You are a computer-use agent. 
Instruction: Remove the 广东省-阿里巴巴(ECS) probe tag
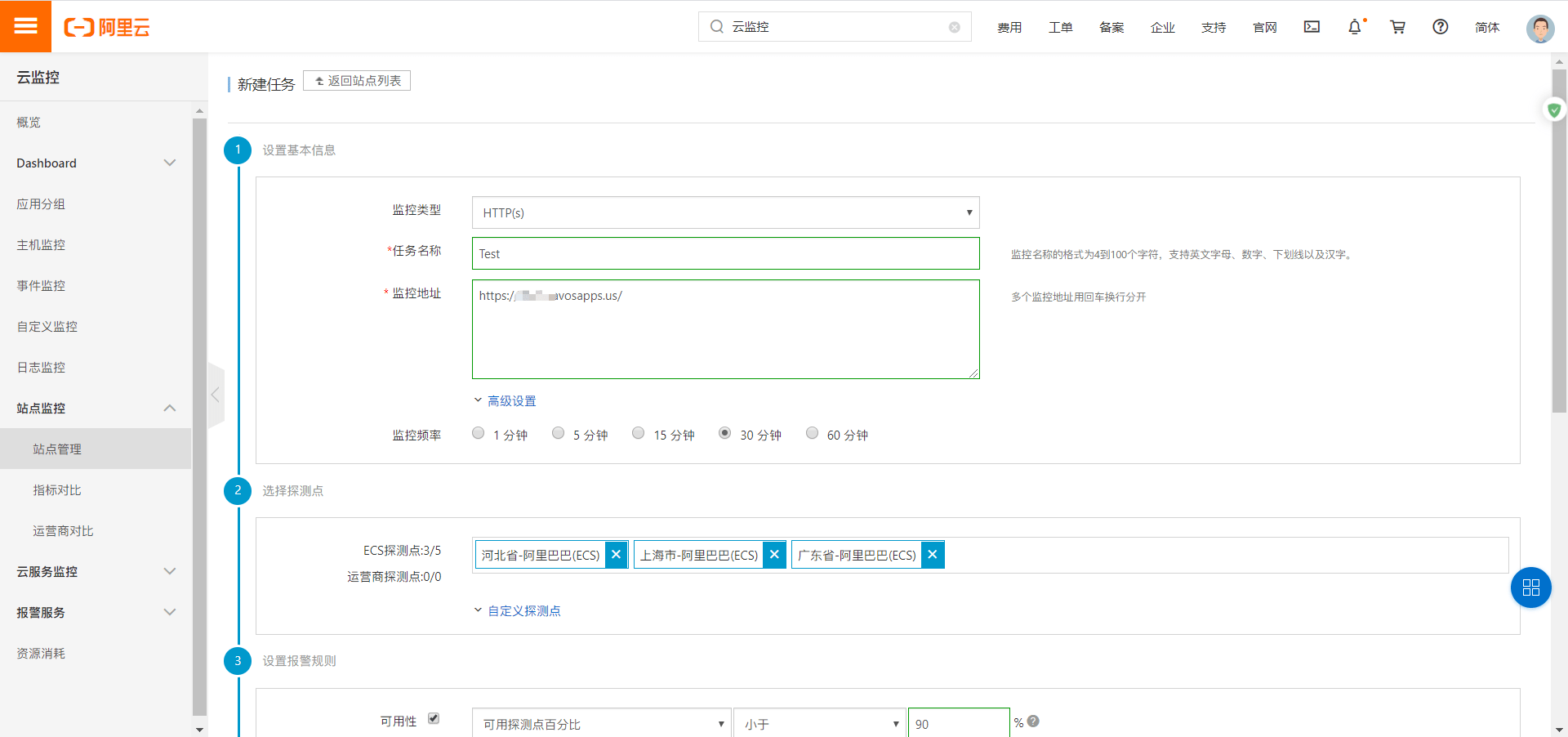pos(932,555)
